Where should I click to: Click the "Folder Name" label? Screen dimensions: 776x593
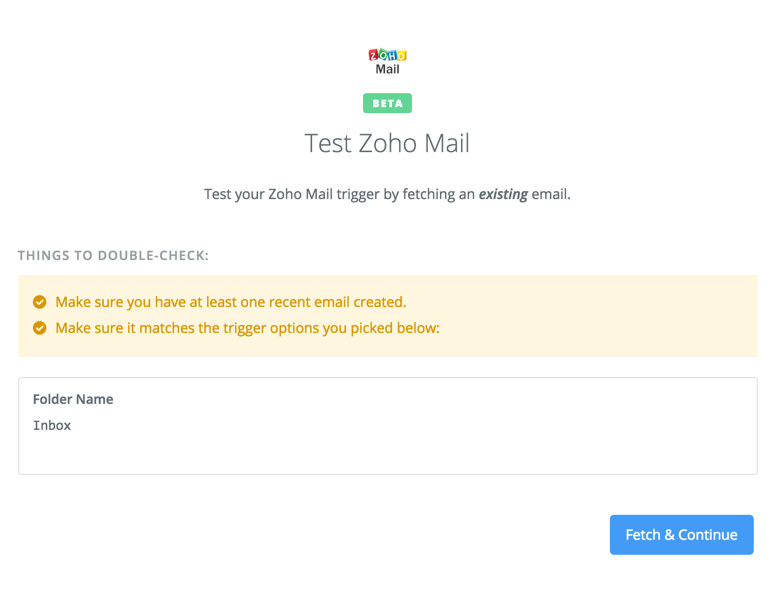[x=73, y=399]
